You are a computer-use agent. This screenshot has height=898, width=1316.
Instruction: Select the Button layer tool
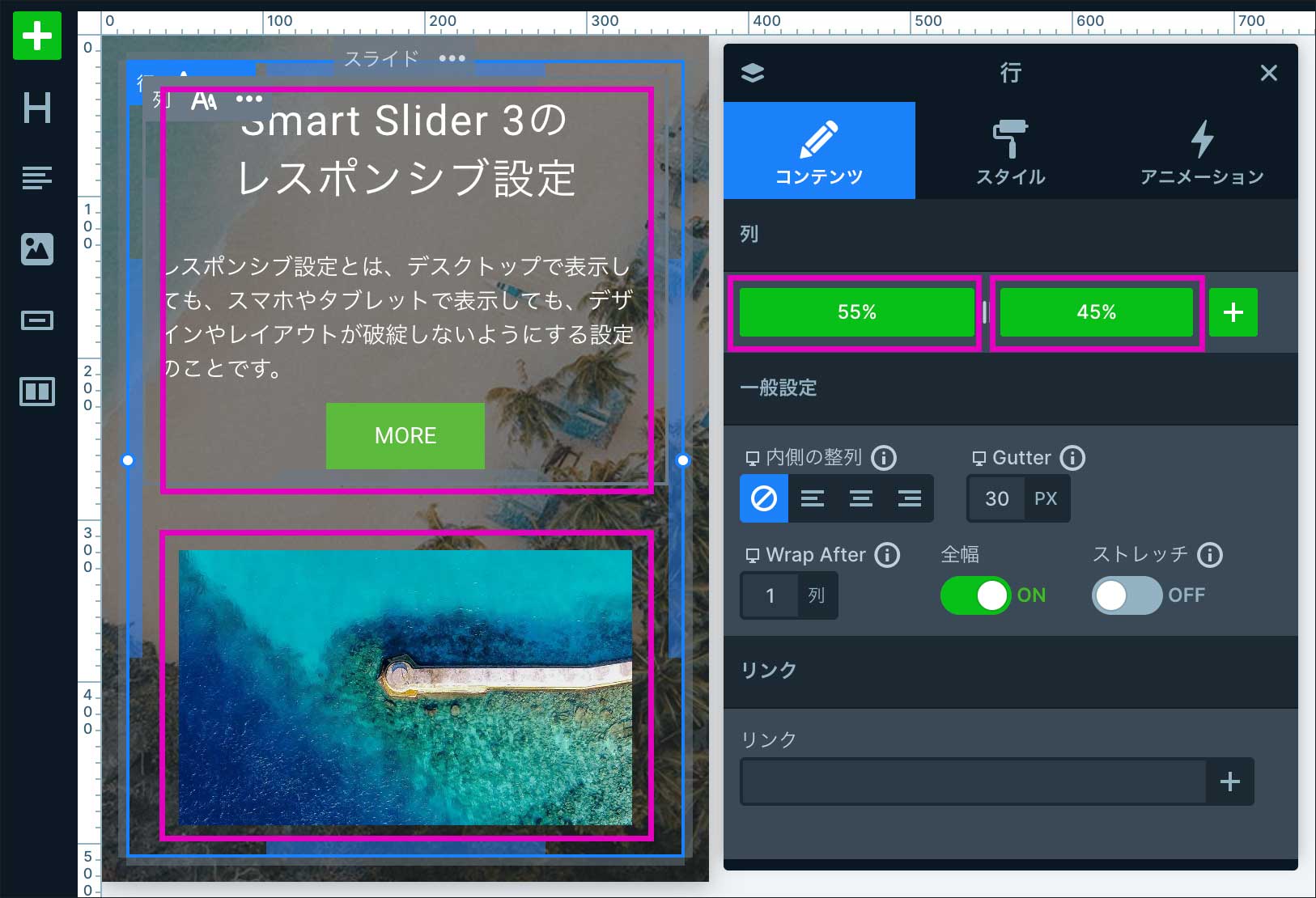coord(37,320)
